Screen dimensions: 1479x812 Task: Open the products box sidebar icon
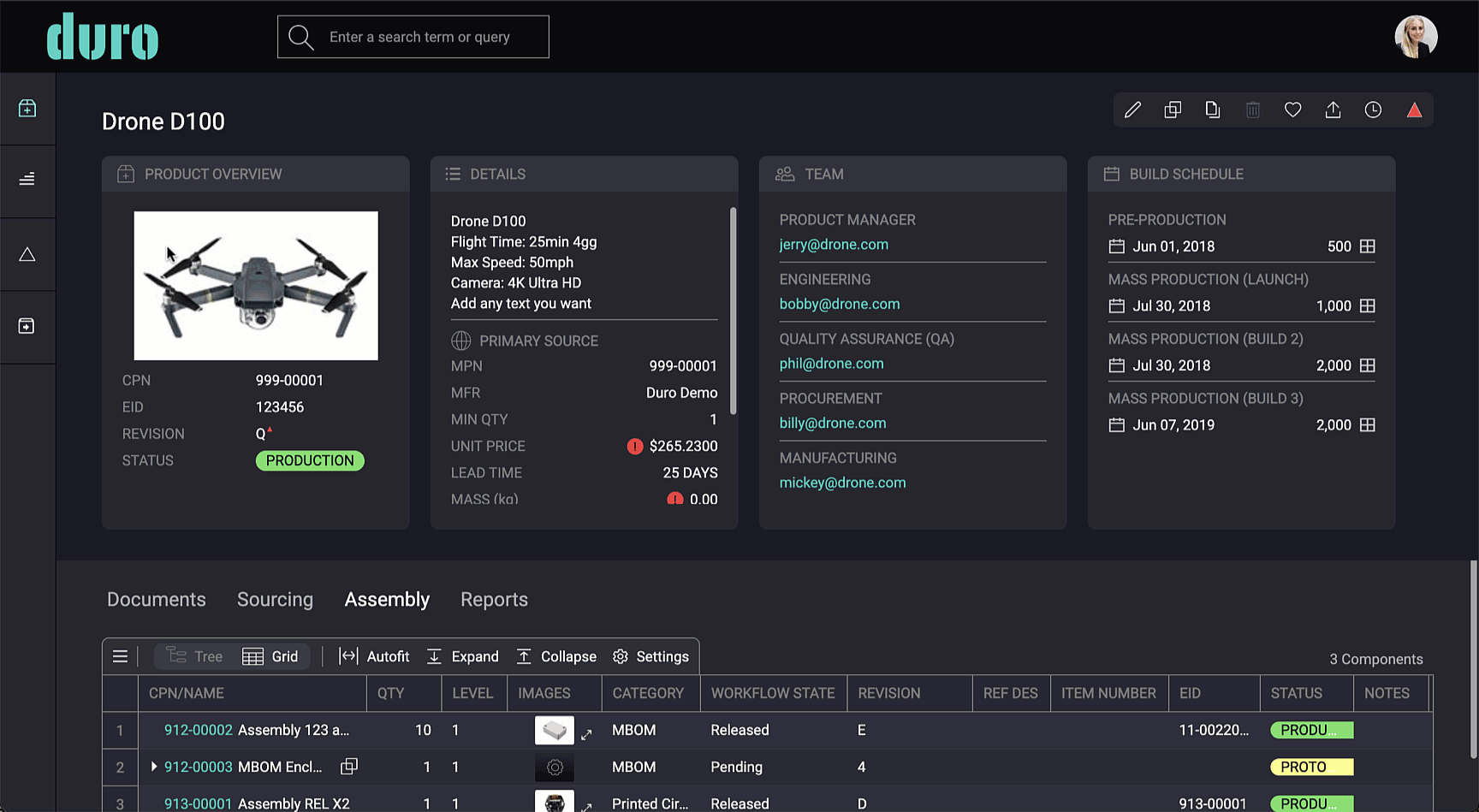point(27,109)
